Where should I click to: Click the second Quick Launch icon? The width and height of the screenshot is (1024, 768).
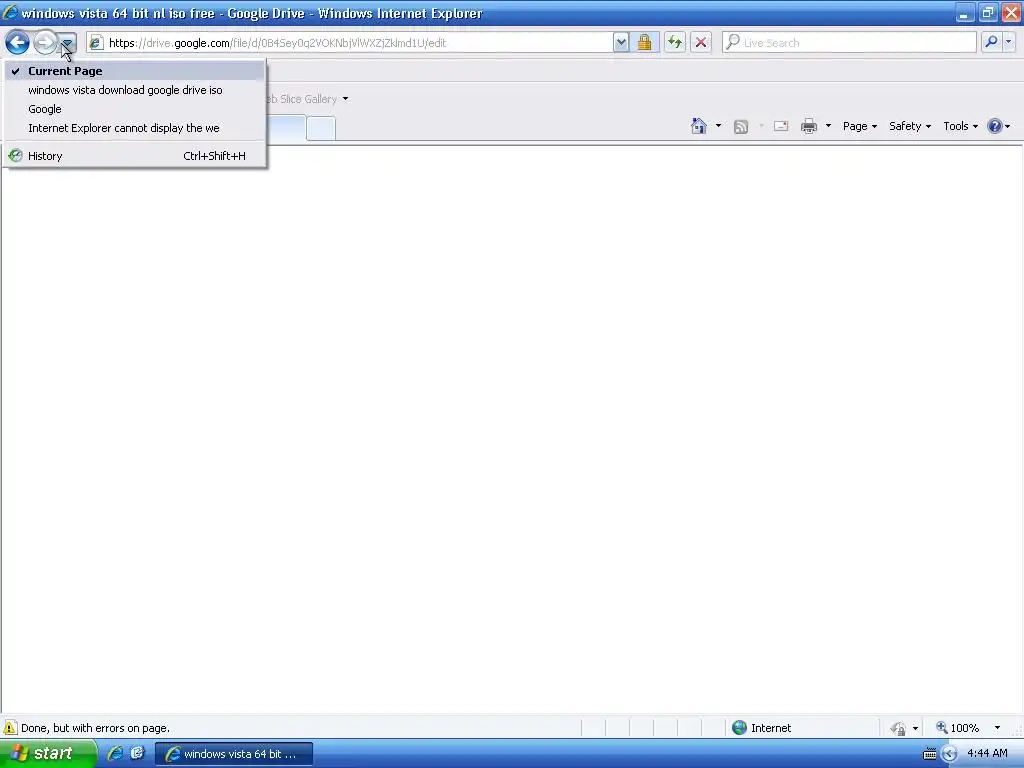tap(137, 754)
